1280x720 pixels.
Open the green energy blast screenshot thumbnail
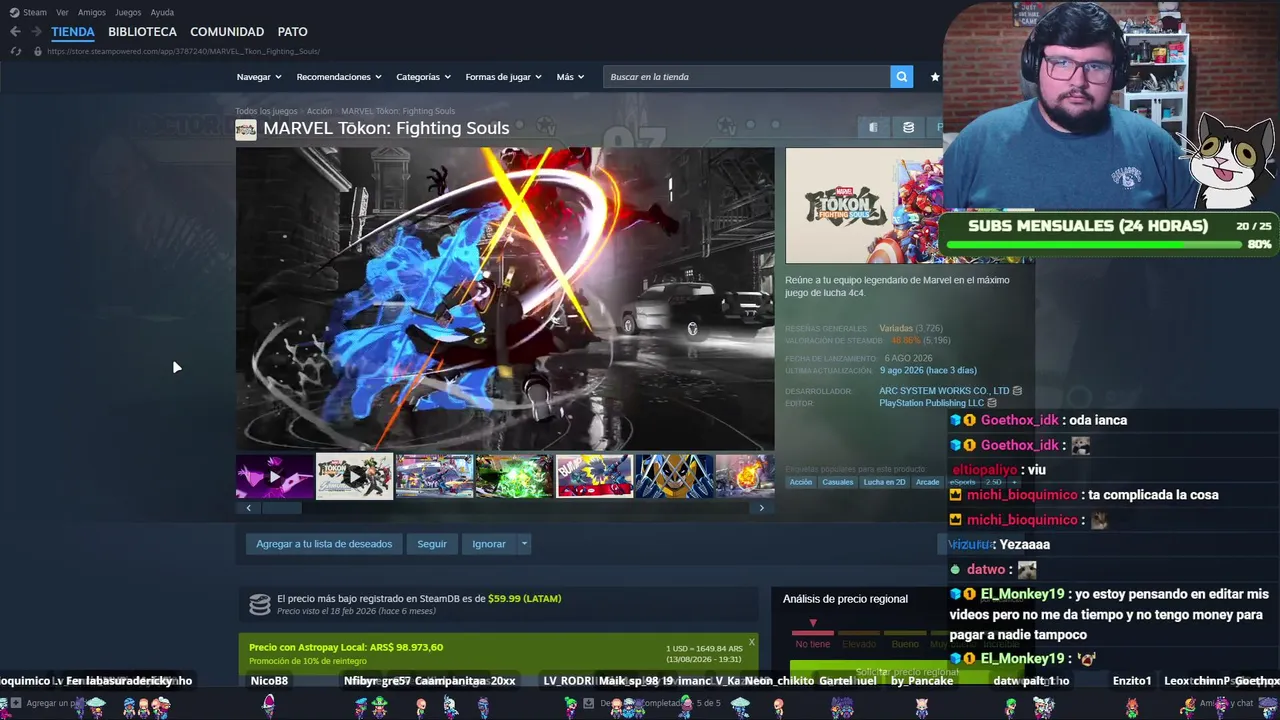click(515, 477)
